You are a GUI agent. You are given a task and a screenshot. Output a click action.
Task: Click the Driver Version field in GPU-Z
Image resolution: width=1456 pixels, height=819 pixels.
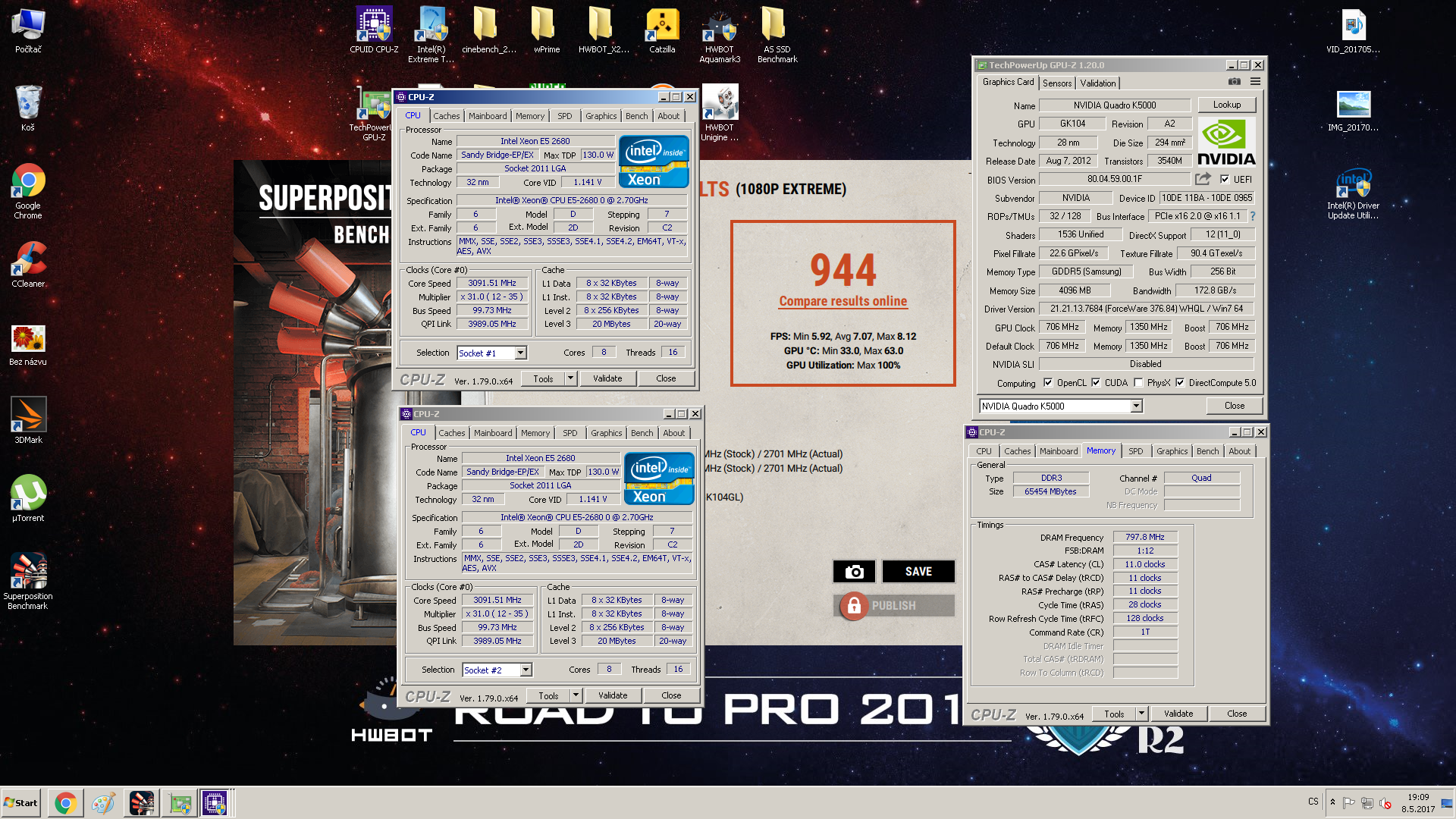1147,309
